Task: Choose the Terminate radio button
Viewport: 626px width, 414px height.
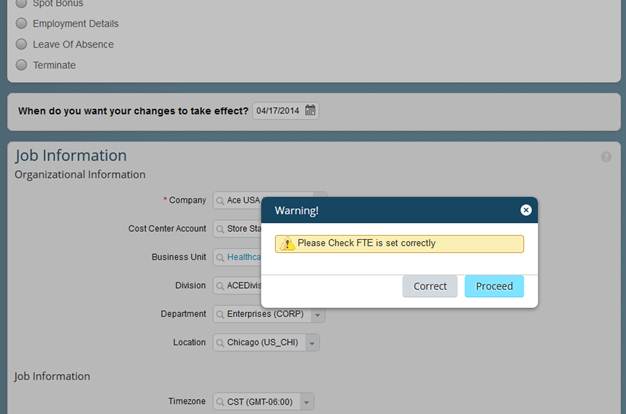Action: [21, 65]
